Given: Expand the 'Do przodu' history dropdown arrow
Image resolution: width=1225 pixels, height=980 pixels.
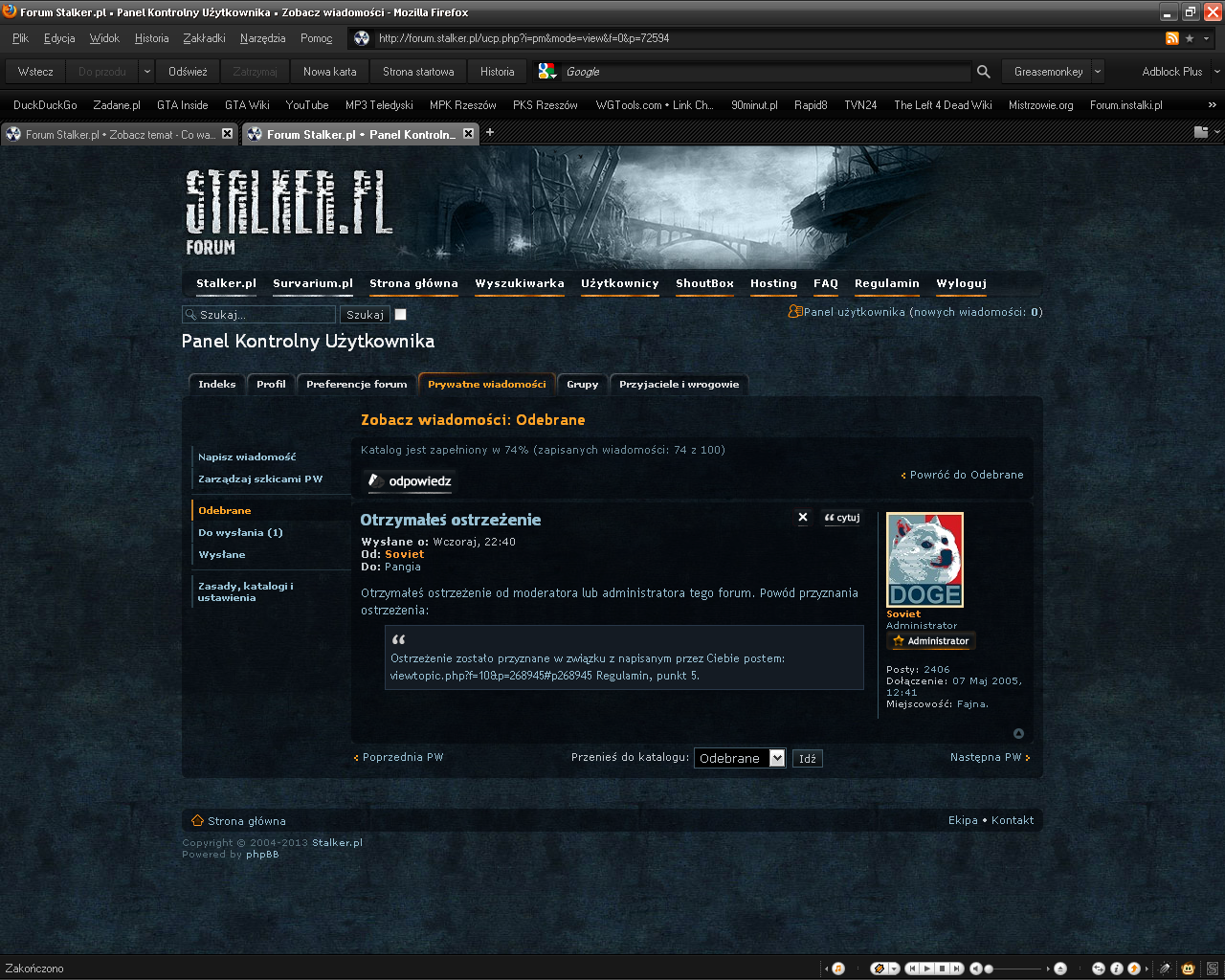Looking at the screenshot, I should 146,72.
